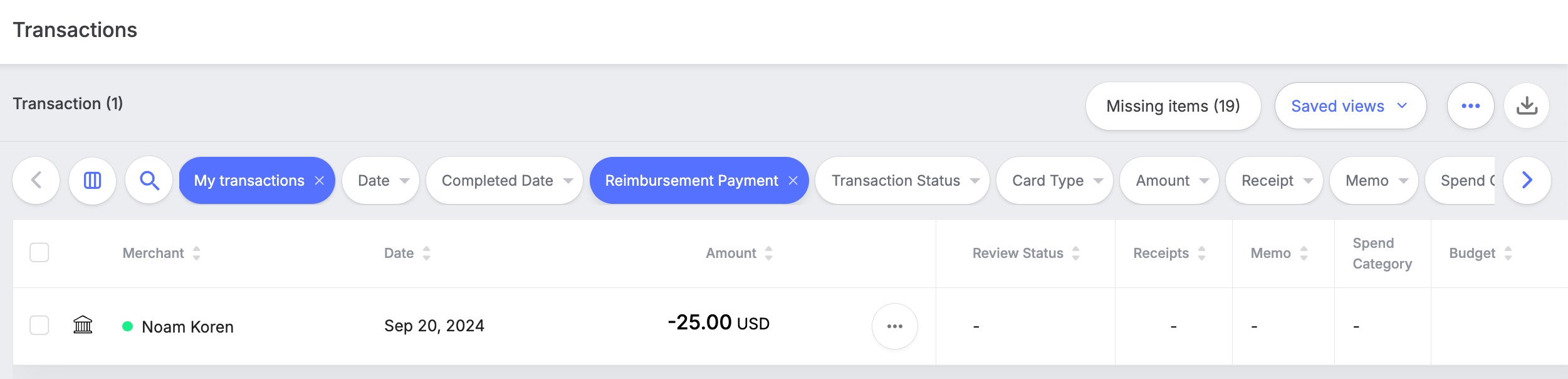Open the Completed Date filter
Viewport: 1568px width, 379px height.
504,181
